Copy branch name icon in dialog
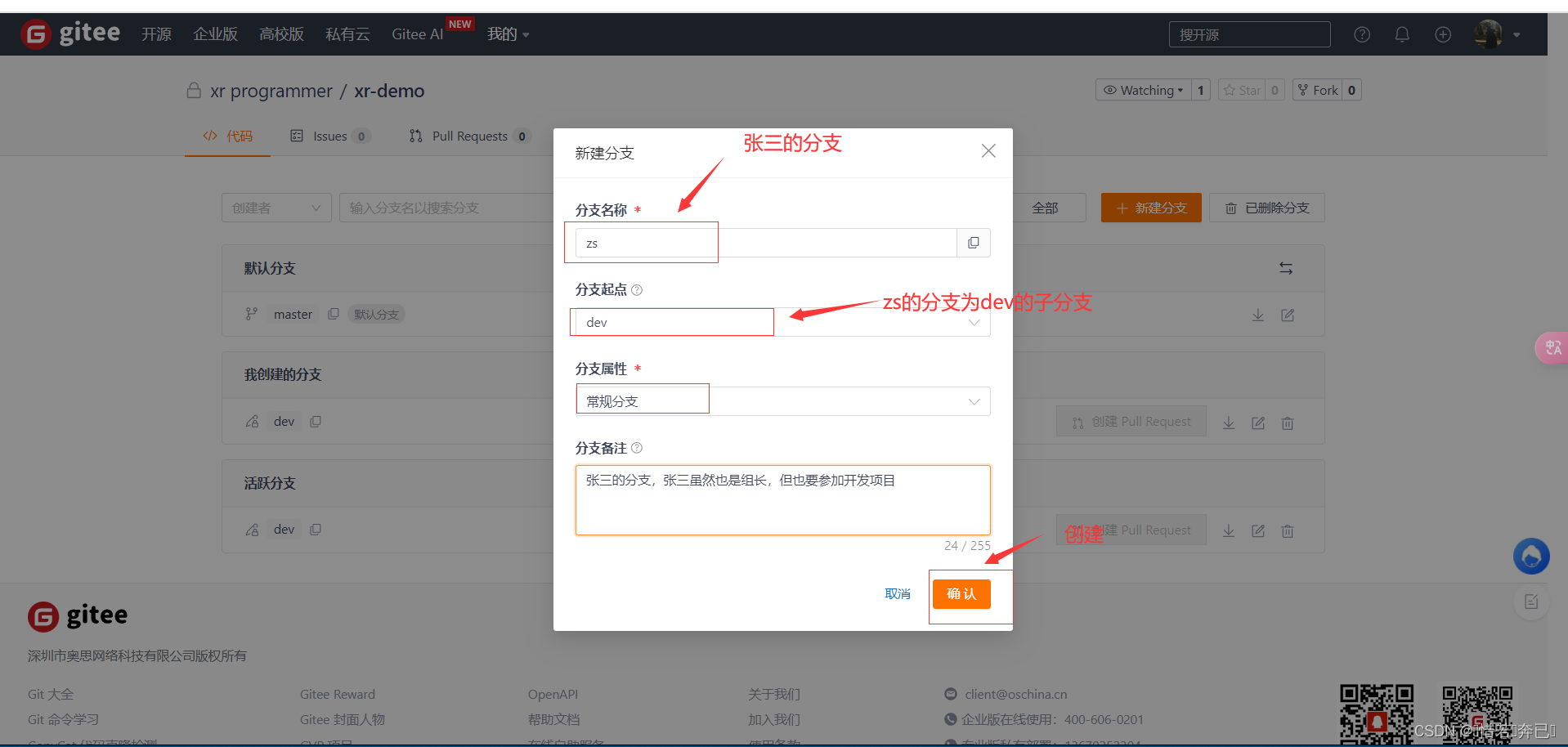Viewport: 1568px width, 747px height. point(974,243)
